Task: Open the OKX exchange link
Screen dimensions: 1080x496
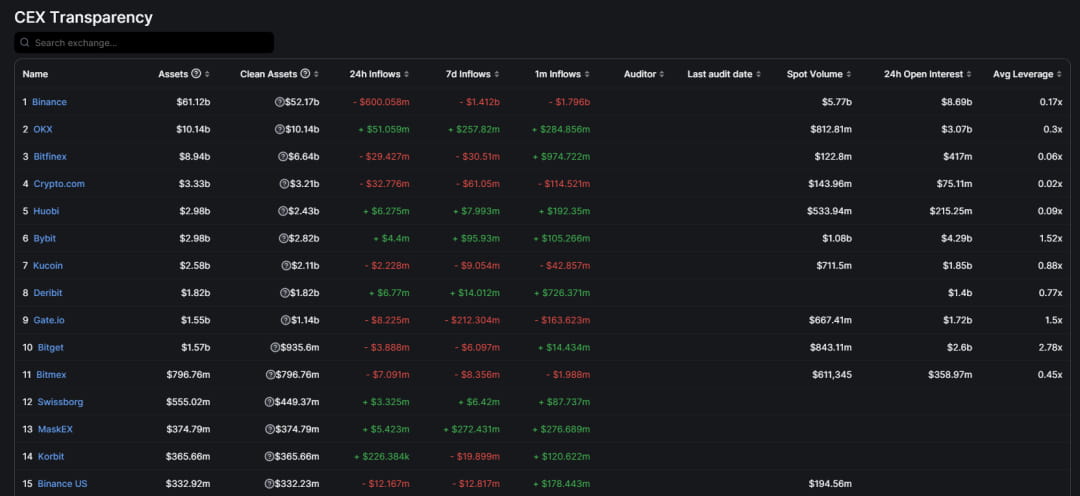Action: 43,130
